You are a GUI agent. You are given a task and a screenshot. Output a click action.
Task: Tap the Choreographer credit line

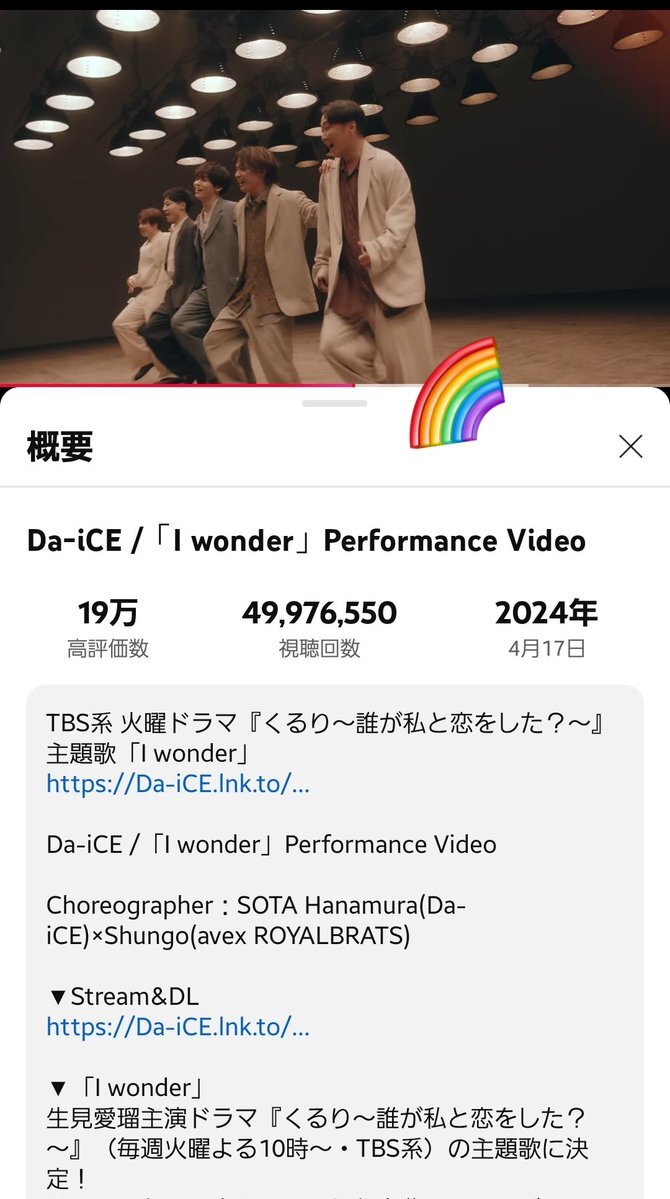point(256,921)
